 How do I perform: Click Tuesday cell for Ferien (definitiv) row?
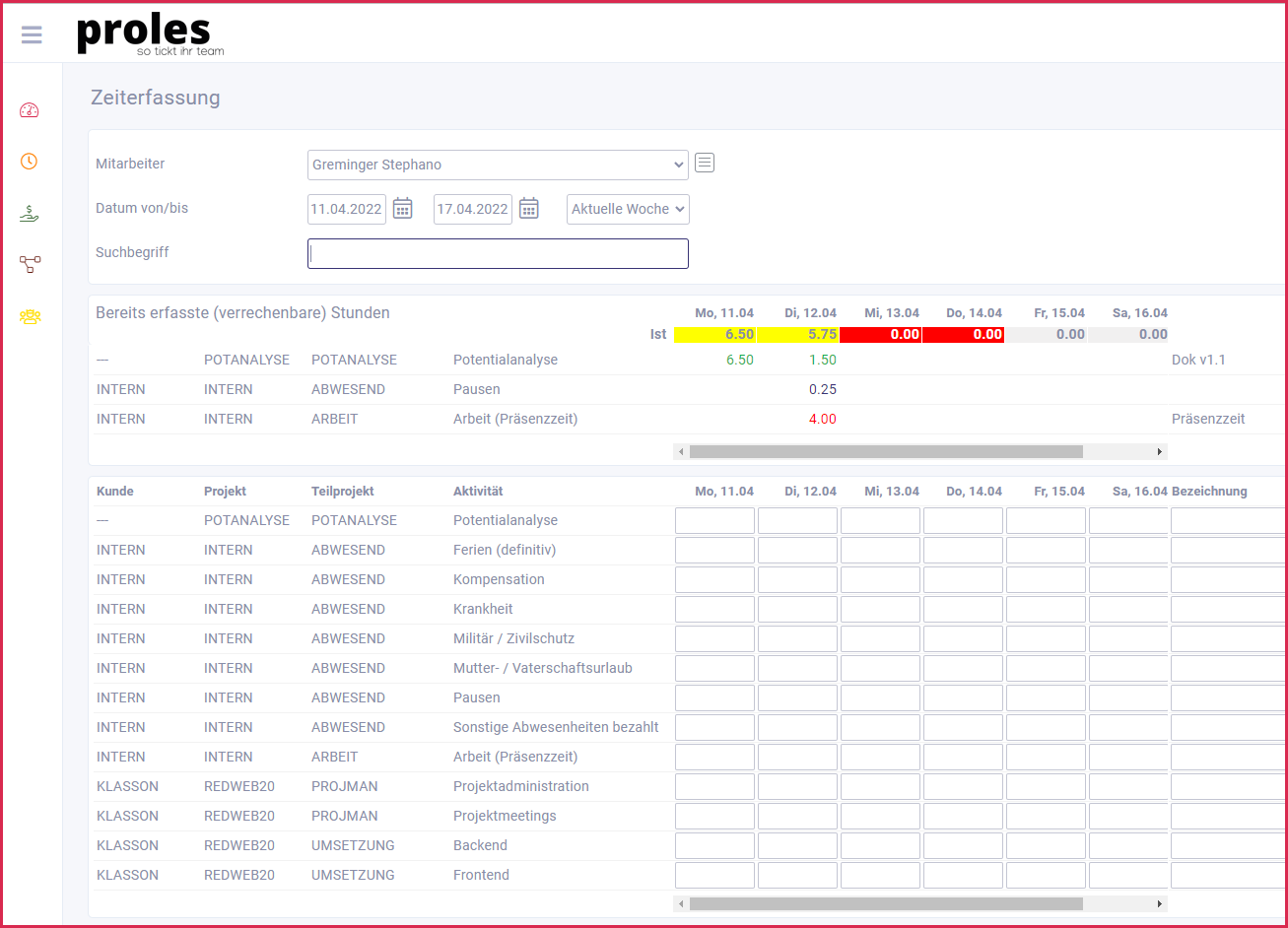pyautogui.click(x=797, y=550)
